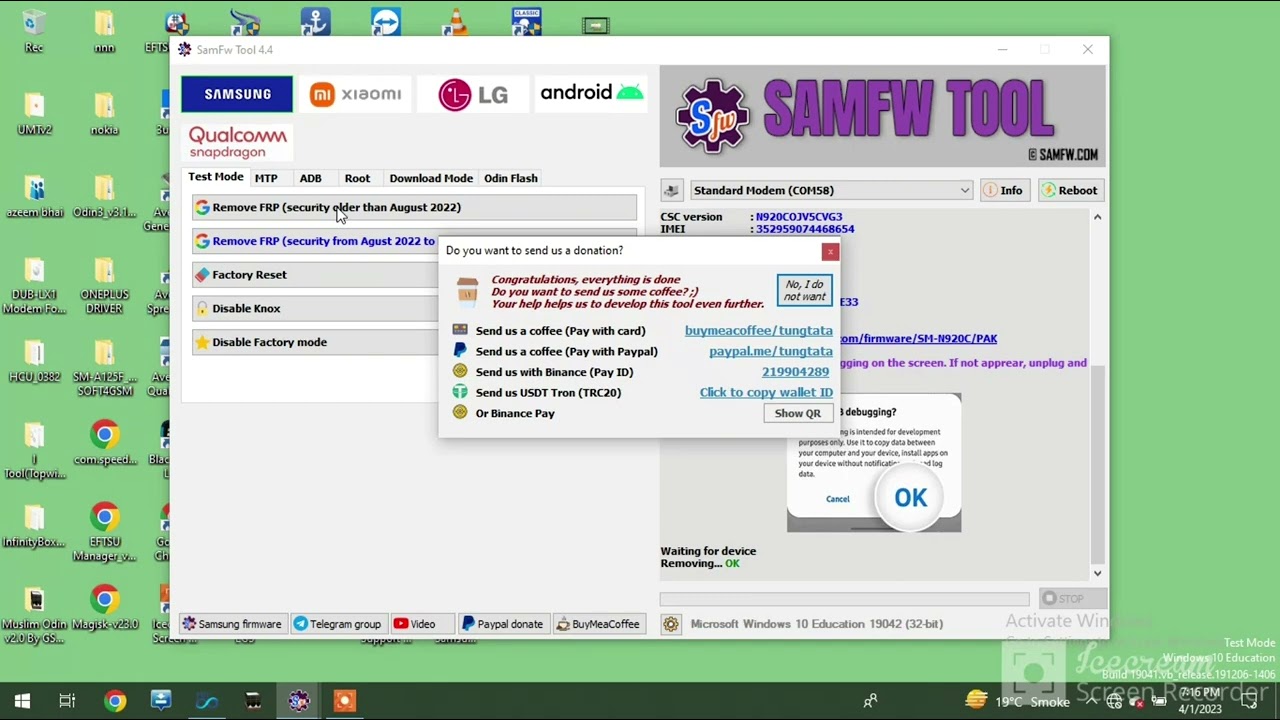1280x720 pixels.
Task: Open firmware/SM-N920C/PAK link in log
Action: point(918,339)
